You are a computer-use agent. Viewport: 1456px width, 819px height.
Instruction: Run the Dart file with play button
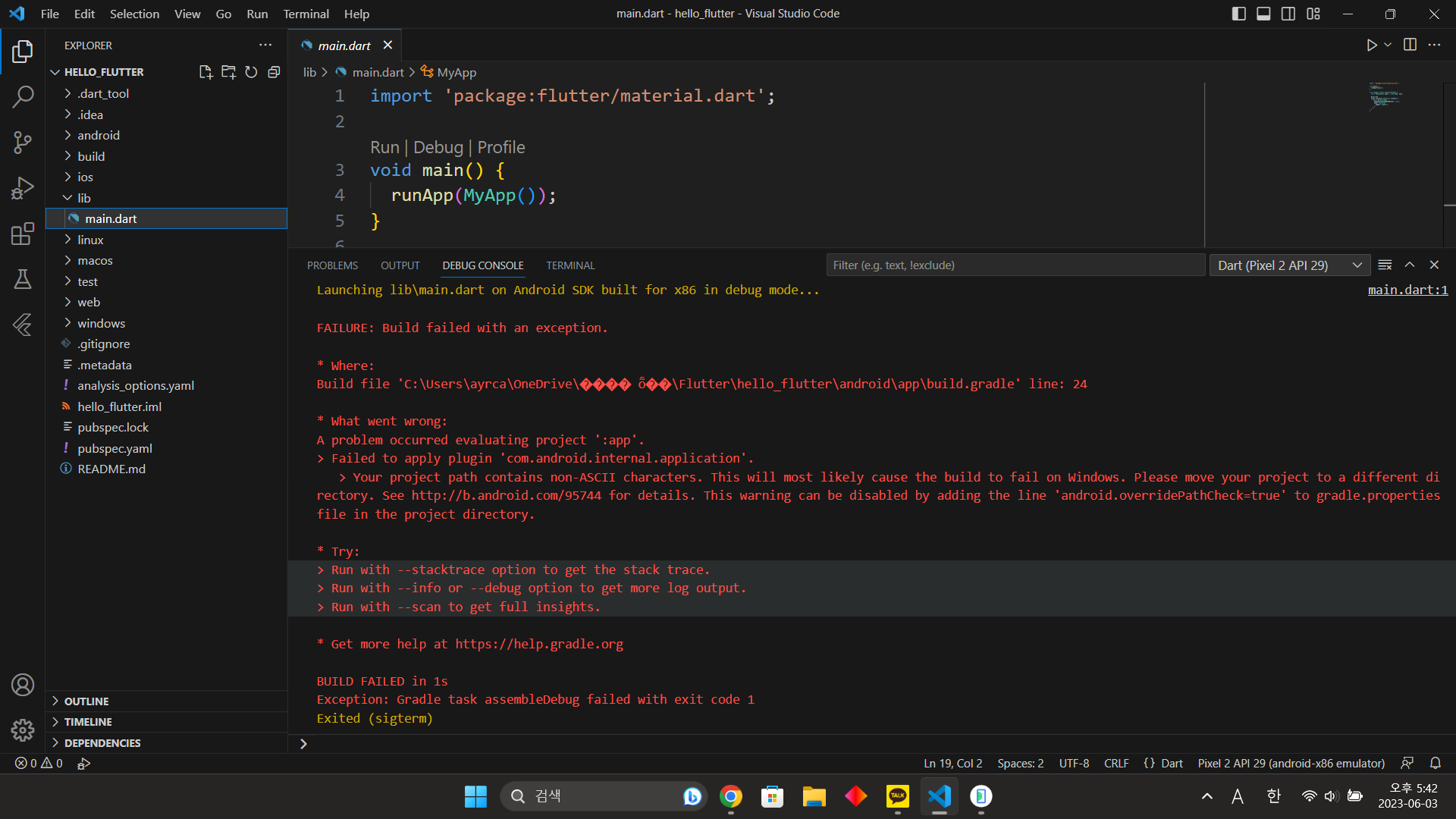pyautogui.click(x=1371, y=45)
